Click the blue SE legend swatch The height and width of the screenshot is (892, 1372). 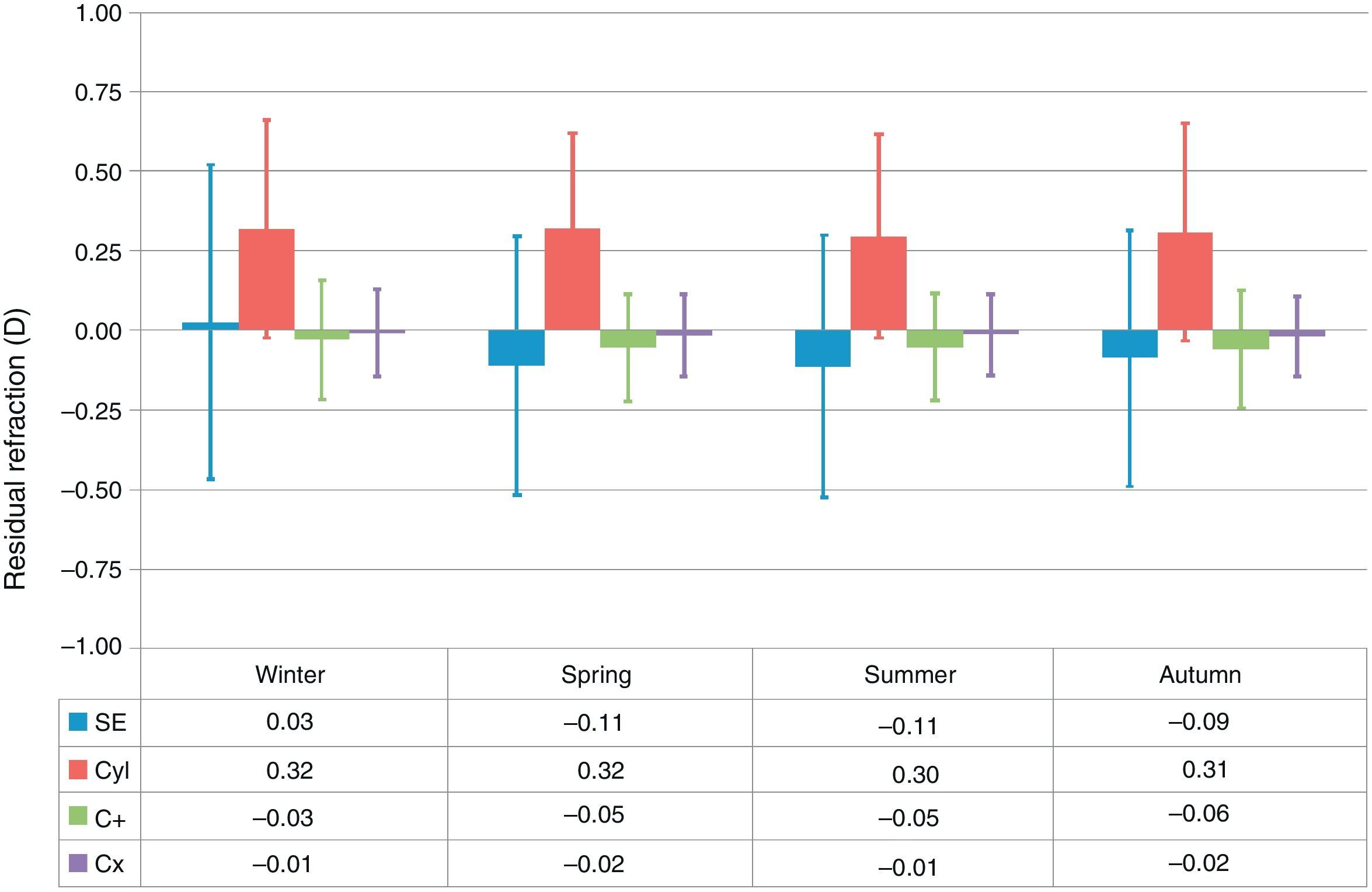click(x=78, y=722)
